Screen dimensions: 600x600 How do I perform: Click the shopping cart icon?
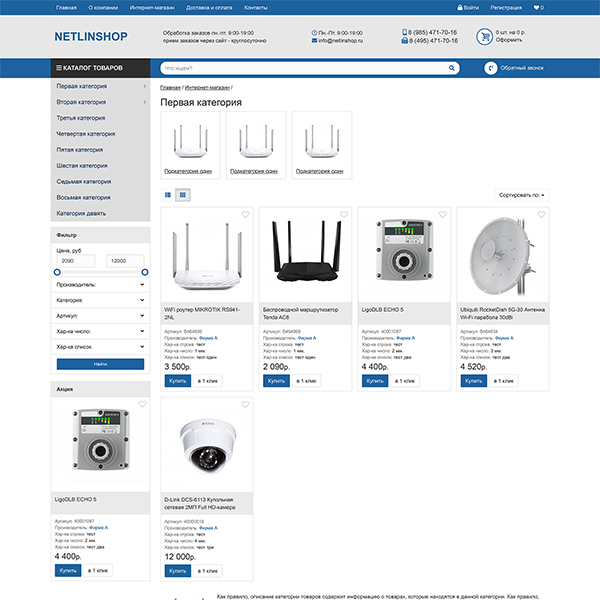[x=484, y=37]
